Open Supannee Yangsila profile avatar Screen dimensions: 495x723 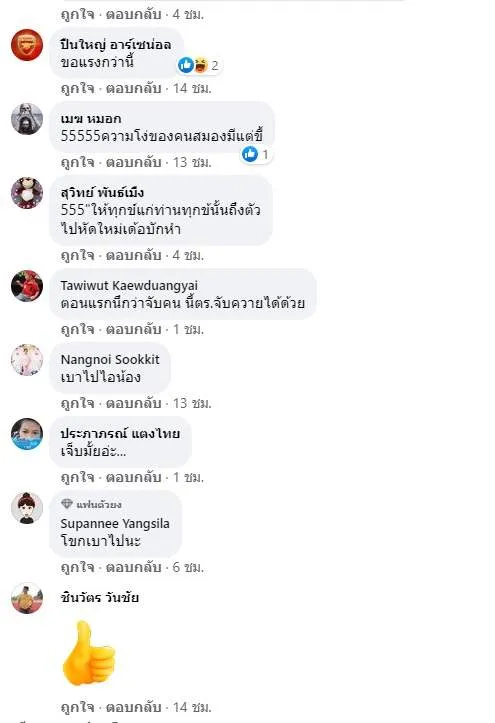click(x=27, y=508)
